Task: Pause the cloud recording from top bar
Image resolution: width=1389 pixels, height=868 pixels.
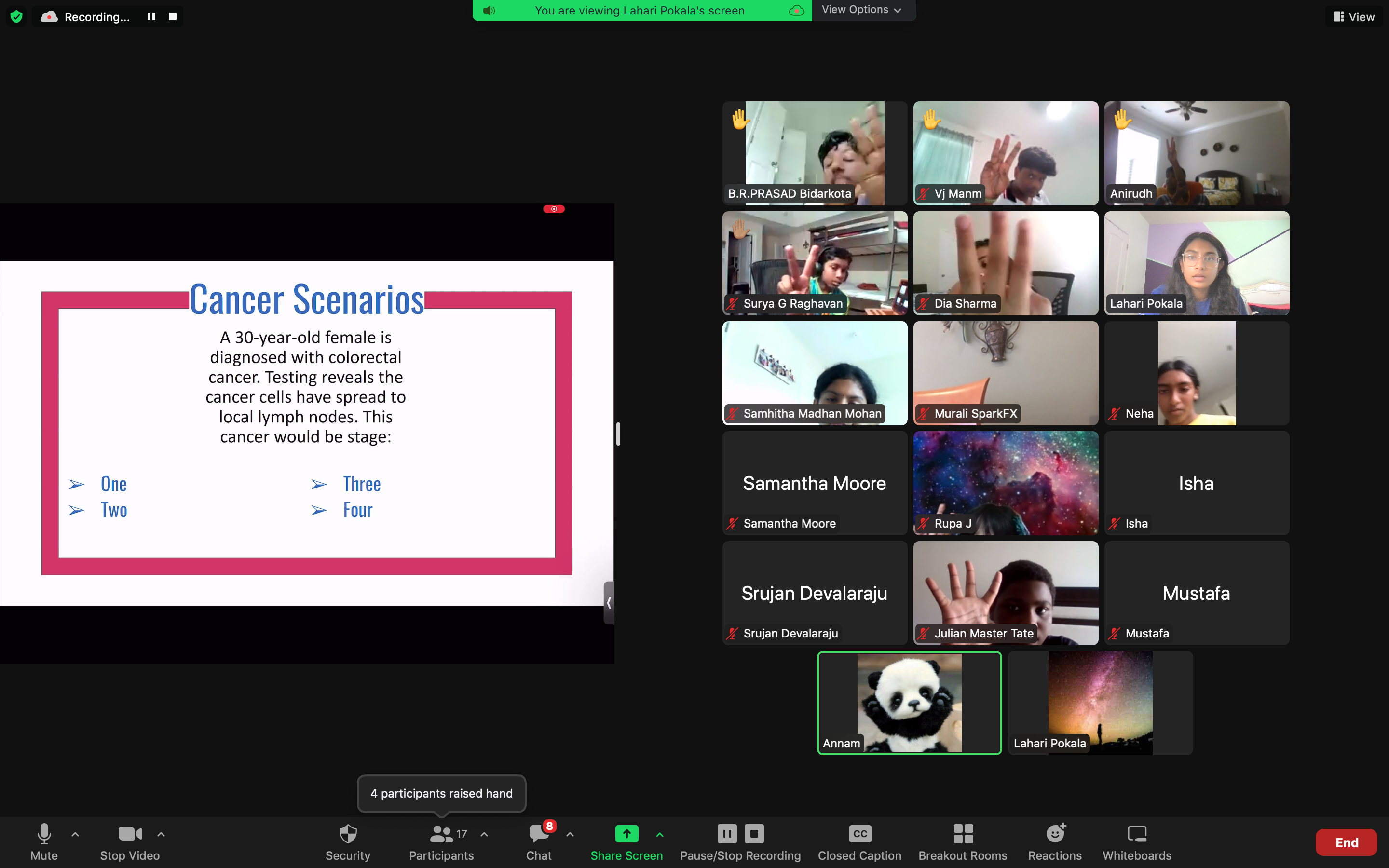Action: [x=151, y=17]
